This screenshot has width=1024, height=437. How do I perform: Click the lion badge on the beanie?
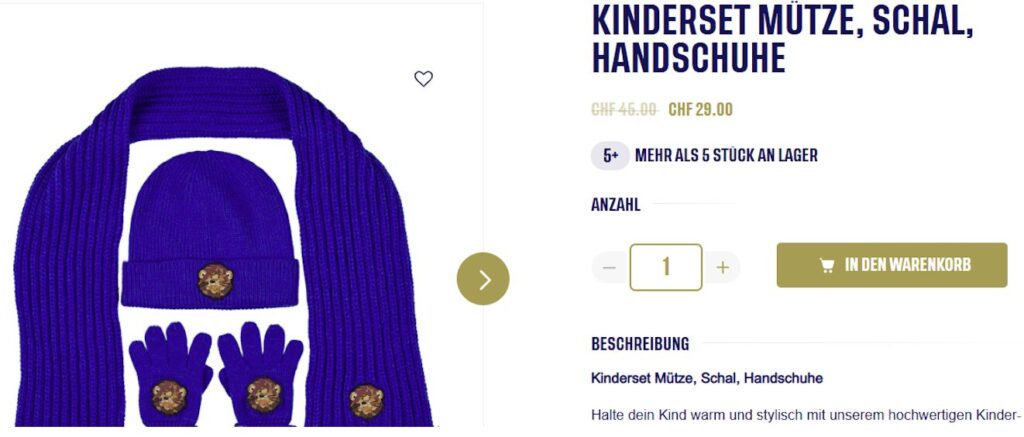click(x=216, y=280)
